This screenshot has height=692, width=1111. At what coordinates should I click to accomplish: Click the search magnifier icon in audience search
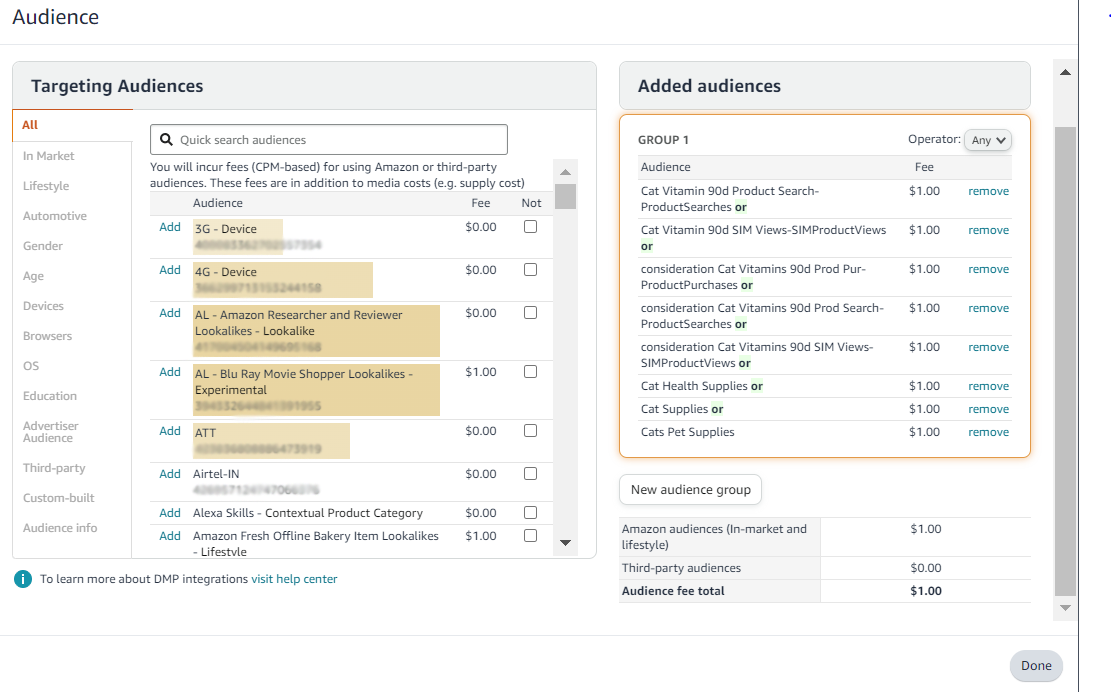coord(164,140)
